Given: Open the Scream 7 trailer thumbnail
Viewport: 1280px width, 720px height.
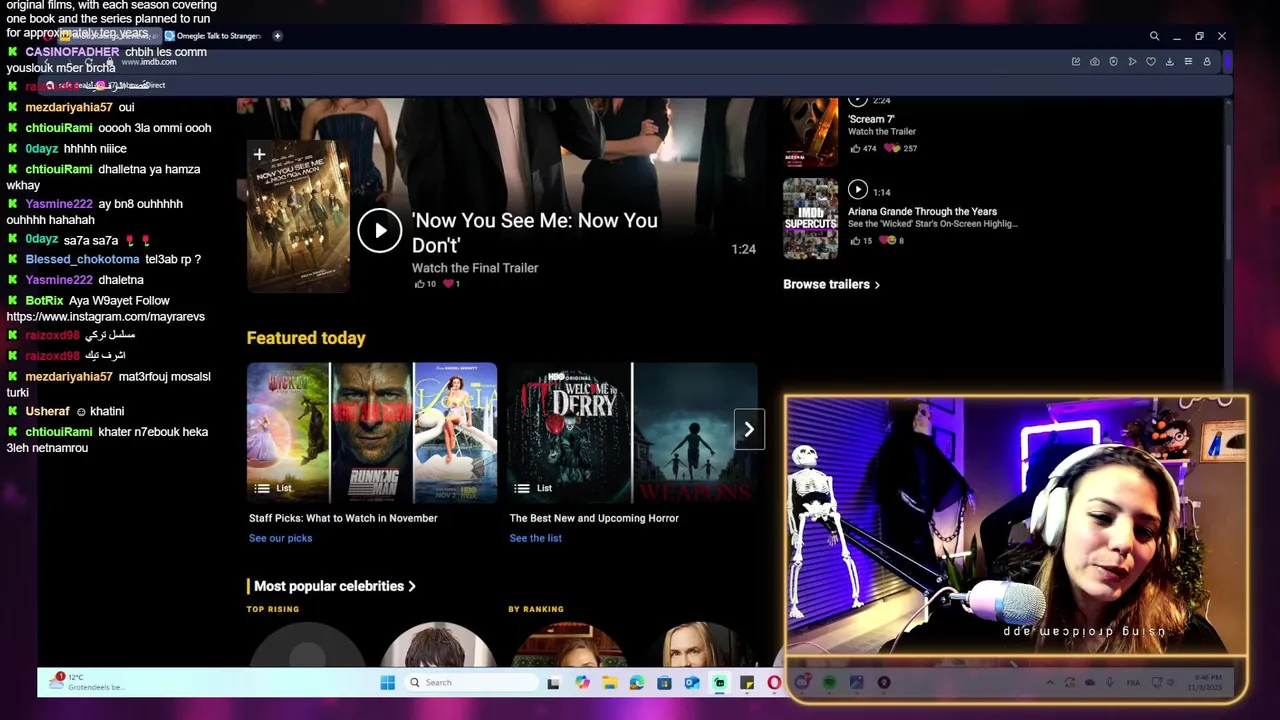Looking at the screenshot, I should coord(810,130).
